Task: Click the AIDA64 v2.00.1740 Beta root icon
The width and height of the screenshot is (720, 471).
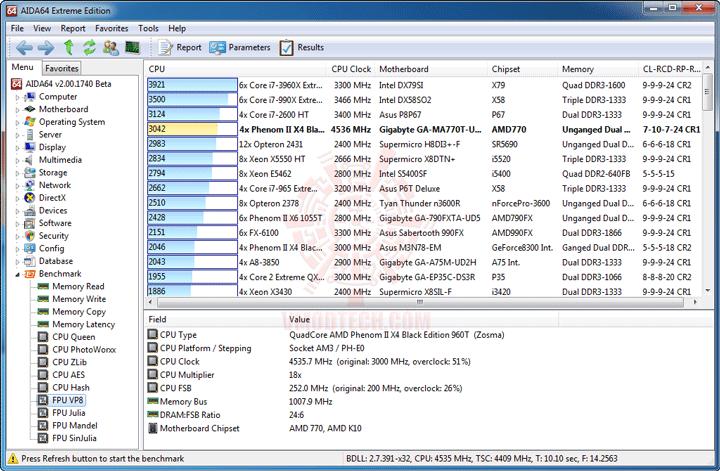Action: pos(17,84)
